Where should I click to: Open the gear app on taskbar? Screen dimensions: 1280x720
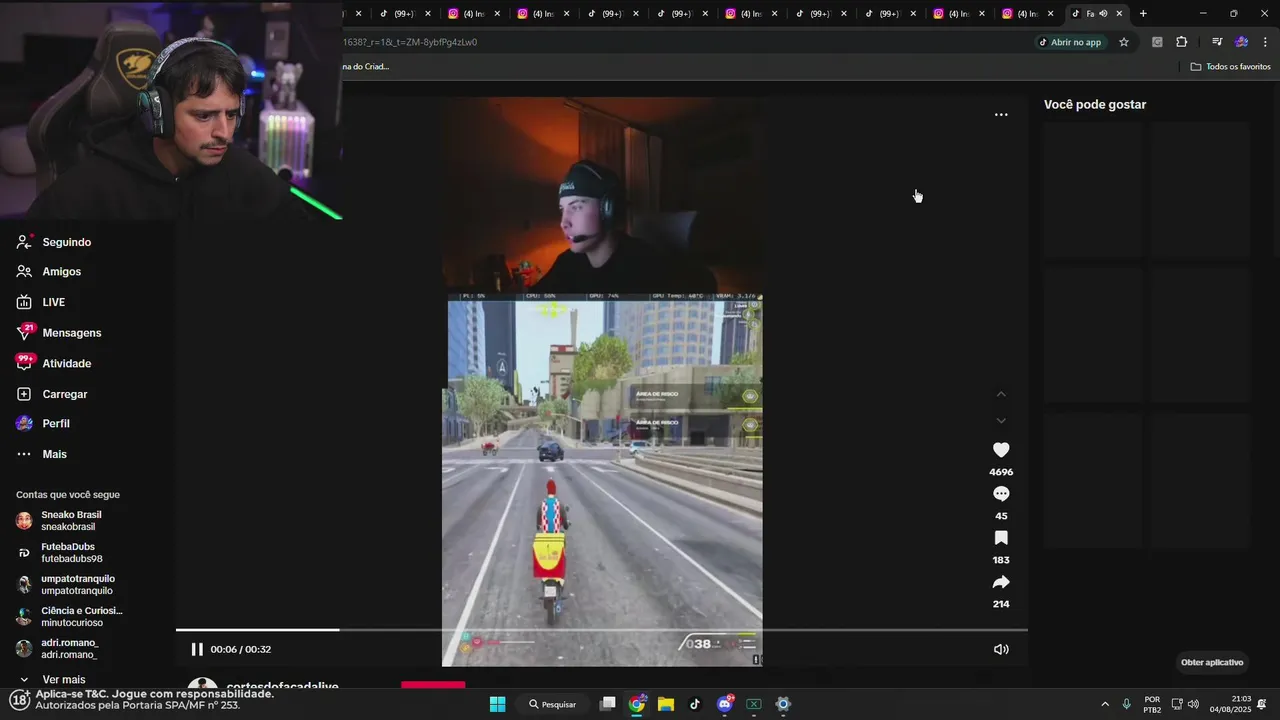click(x=783, y=704)
